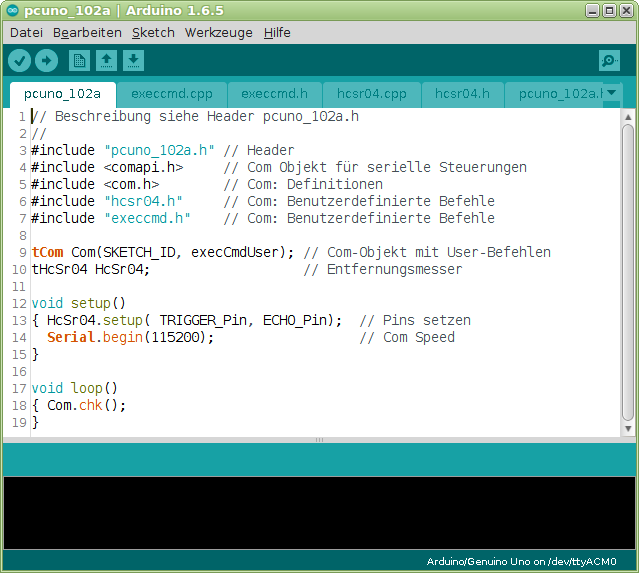This screenshot has height=573, width=639.
Task: Click the "// Com Speed" comment
Action: pyautogui.click(x=407, y=337)
